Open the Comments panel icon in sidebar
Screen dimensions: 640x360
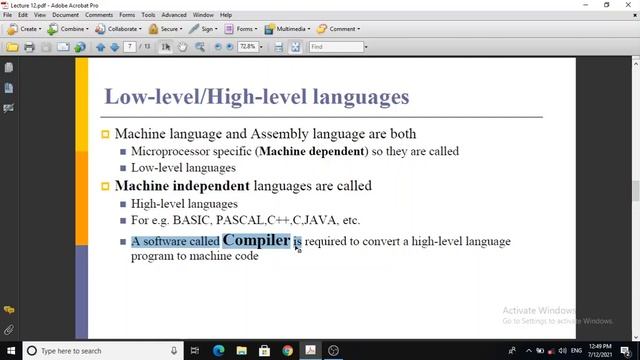(9, 310)
